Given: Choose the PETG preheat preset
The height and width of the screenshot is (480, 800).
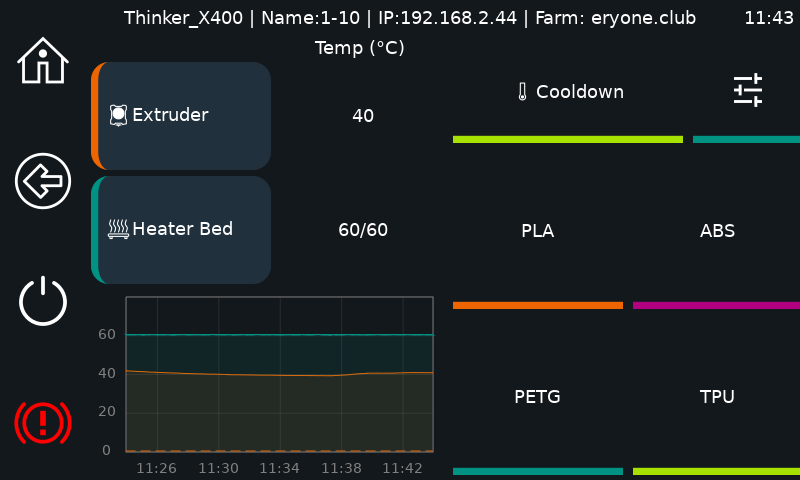Looking at the screenshot, I should [x=538, y=396].
